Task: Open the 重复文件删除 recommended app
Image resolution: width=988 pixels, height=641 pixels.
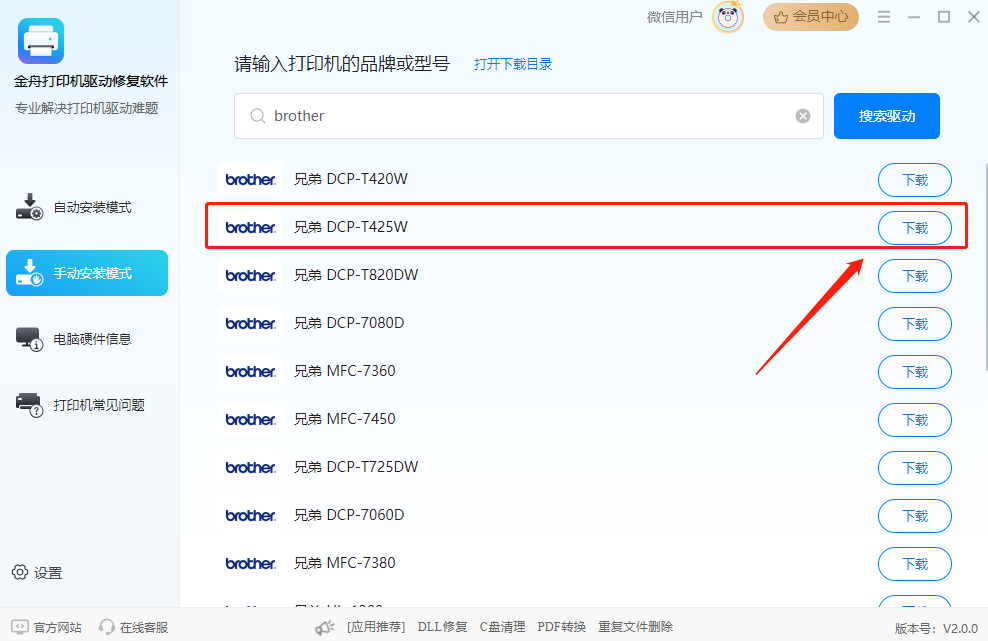Action: click(x=635, y=627)
